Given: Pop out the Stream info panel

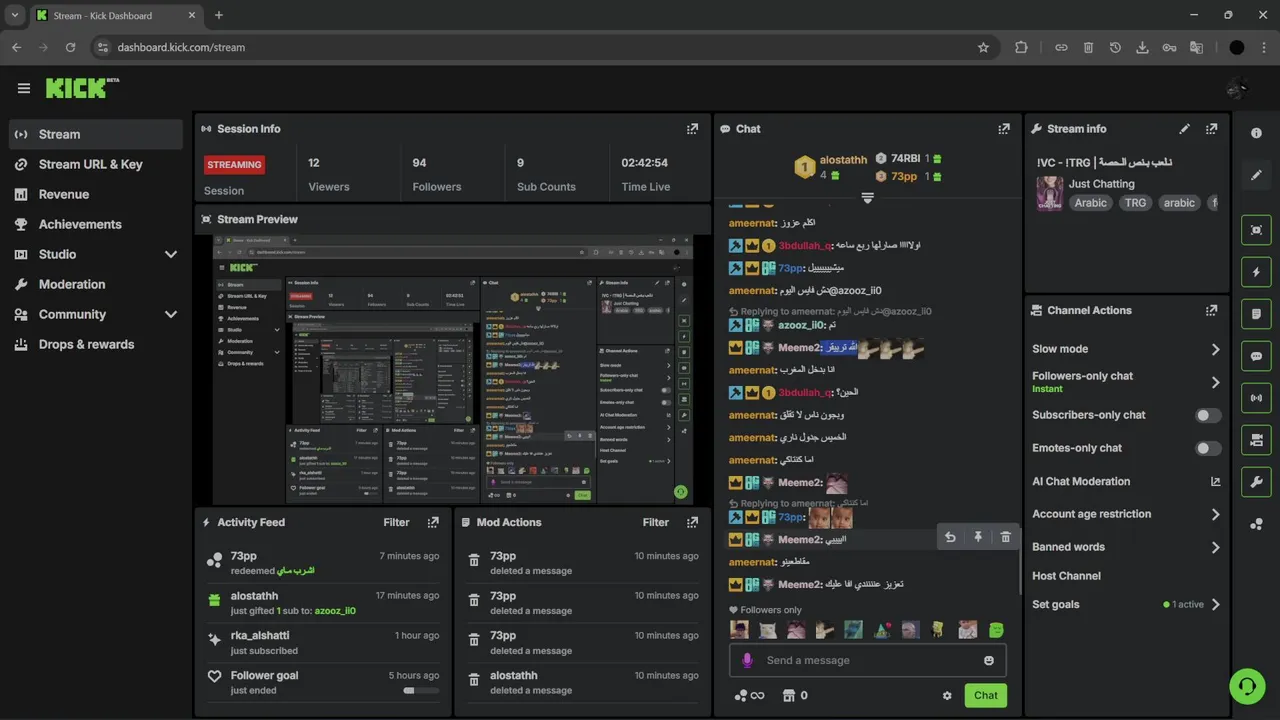Looking at the screenshot, I should [1211, 129].
